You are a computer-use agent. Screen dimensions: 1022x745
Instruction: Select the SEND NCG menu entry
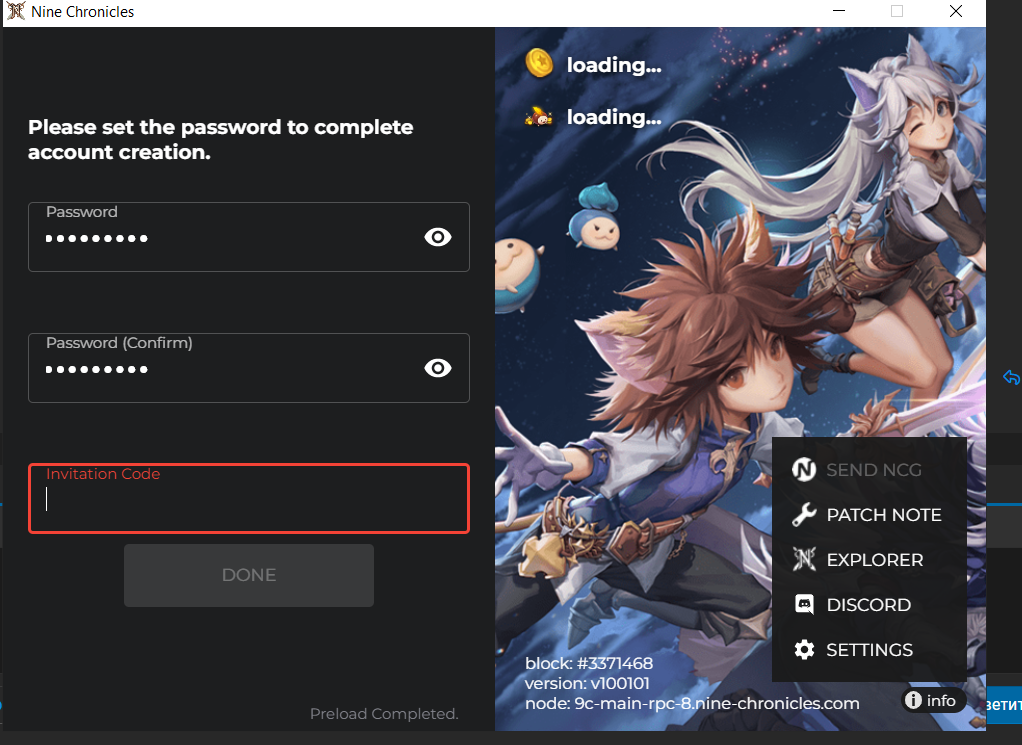(873, 470)
